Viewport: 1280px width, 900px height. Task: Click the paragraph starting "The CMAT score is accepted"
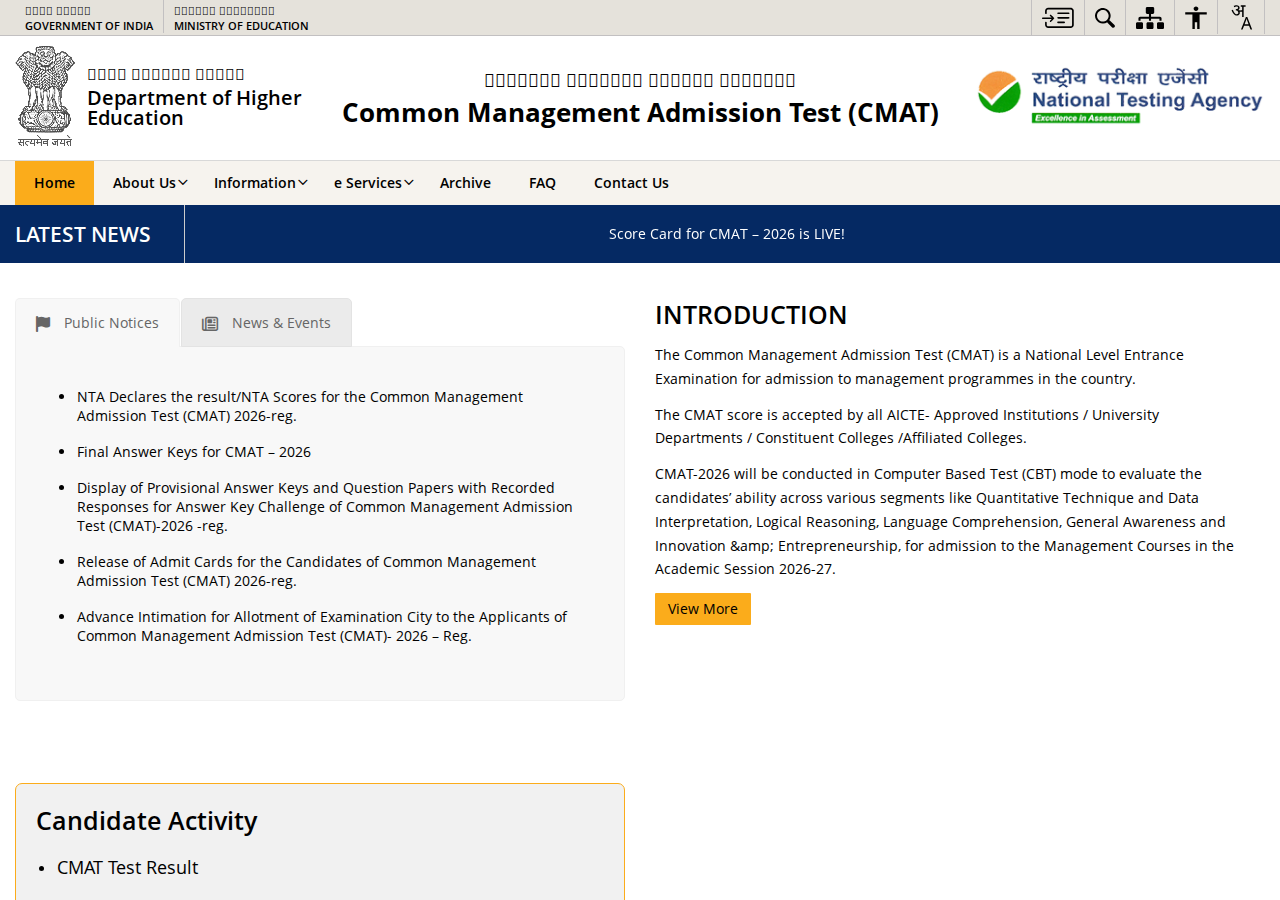click(x=907, y=426)
